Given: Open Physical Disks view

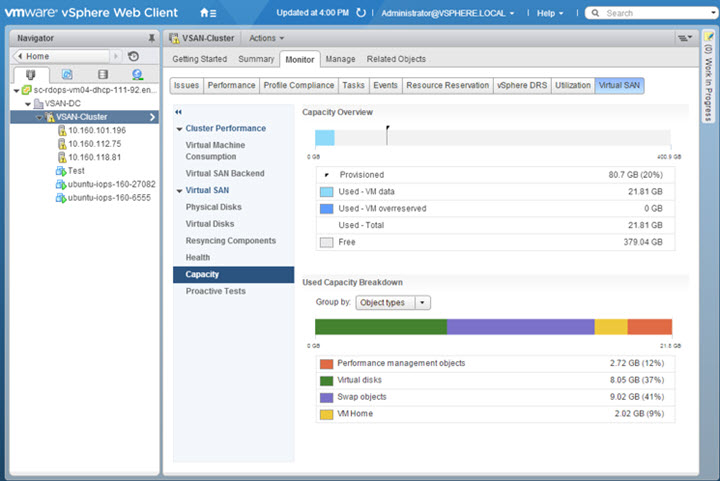Looking at the screenshot, I should coord(214,207).
